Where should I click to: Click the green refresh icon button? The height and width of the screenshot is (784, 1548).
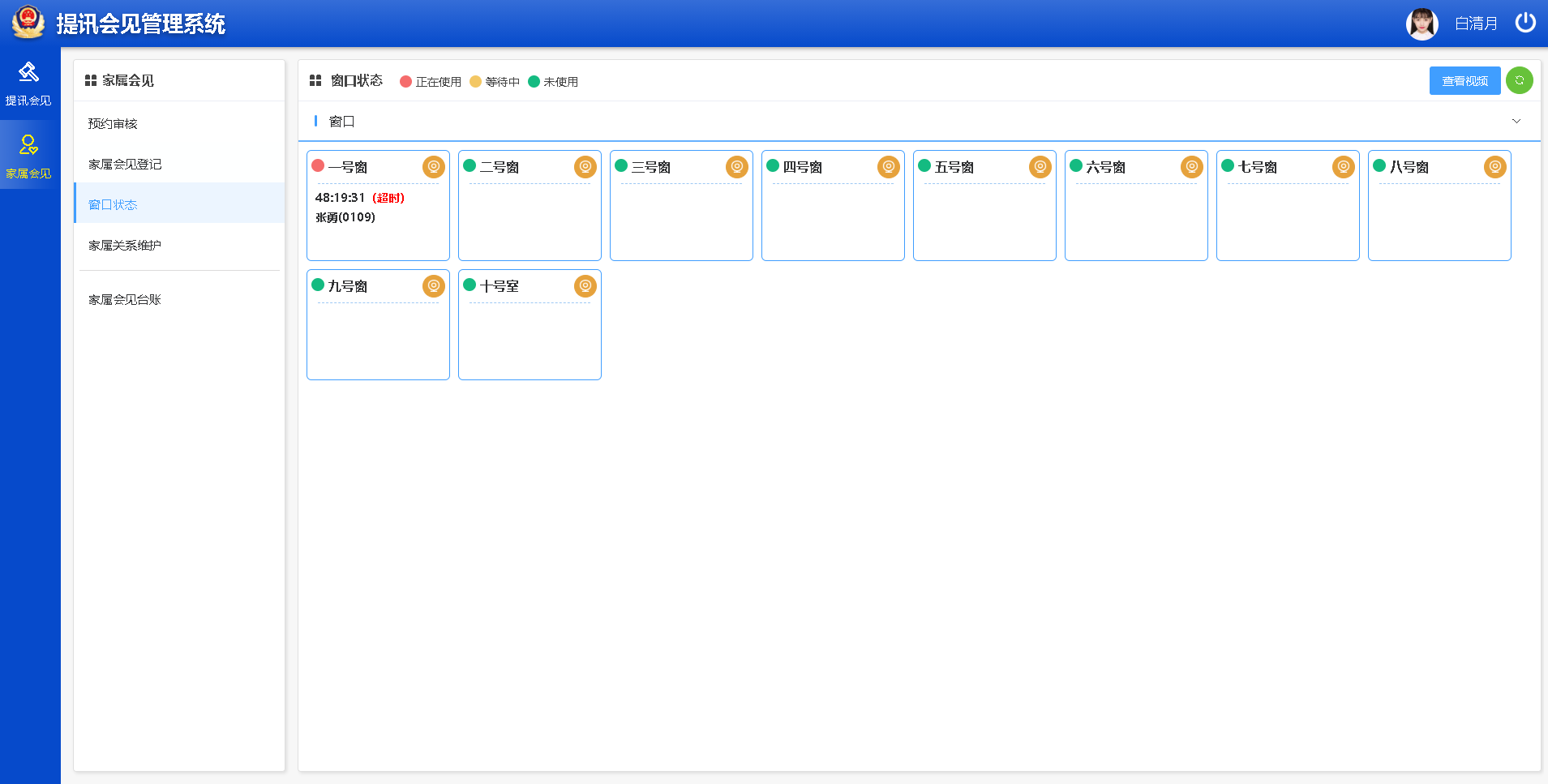pos(1520,80)
